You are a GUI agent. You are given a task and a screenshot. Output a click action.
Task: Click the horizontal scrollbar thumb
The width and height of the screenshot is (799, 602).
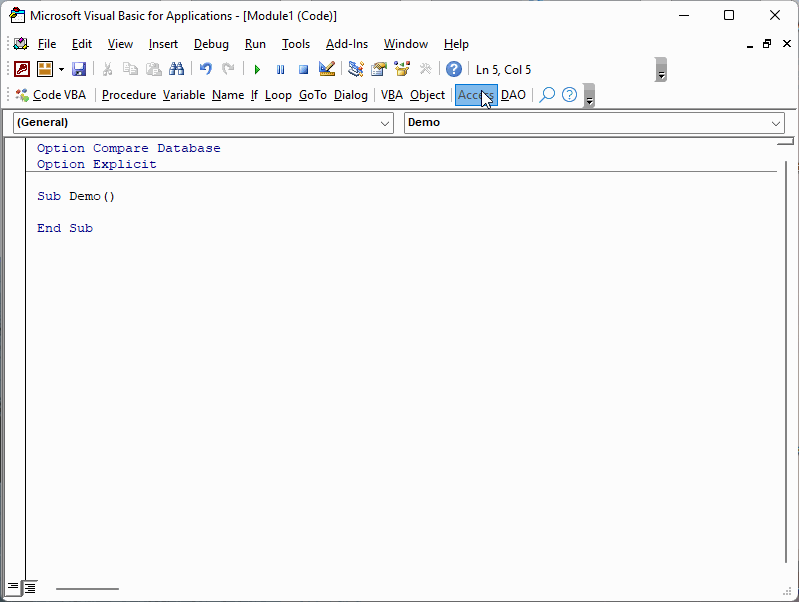tap(87, 589)
